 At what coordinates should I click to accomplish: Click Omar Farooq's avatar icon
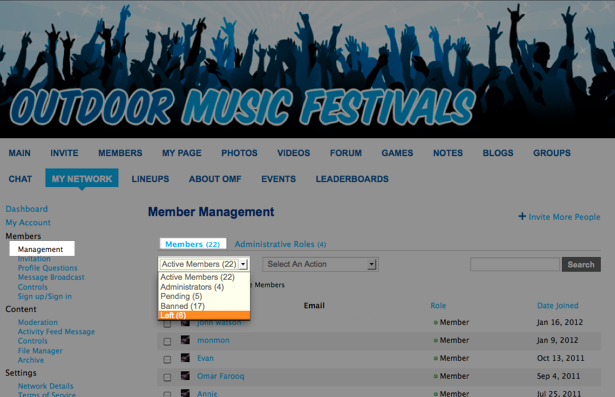pos(185,376)
